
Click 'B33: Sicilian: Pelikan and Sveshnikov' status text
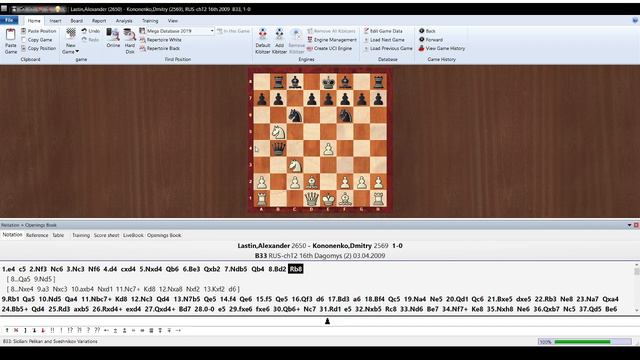pos(50,341)
